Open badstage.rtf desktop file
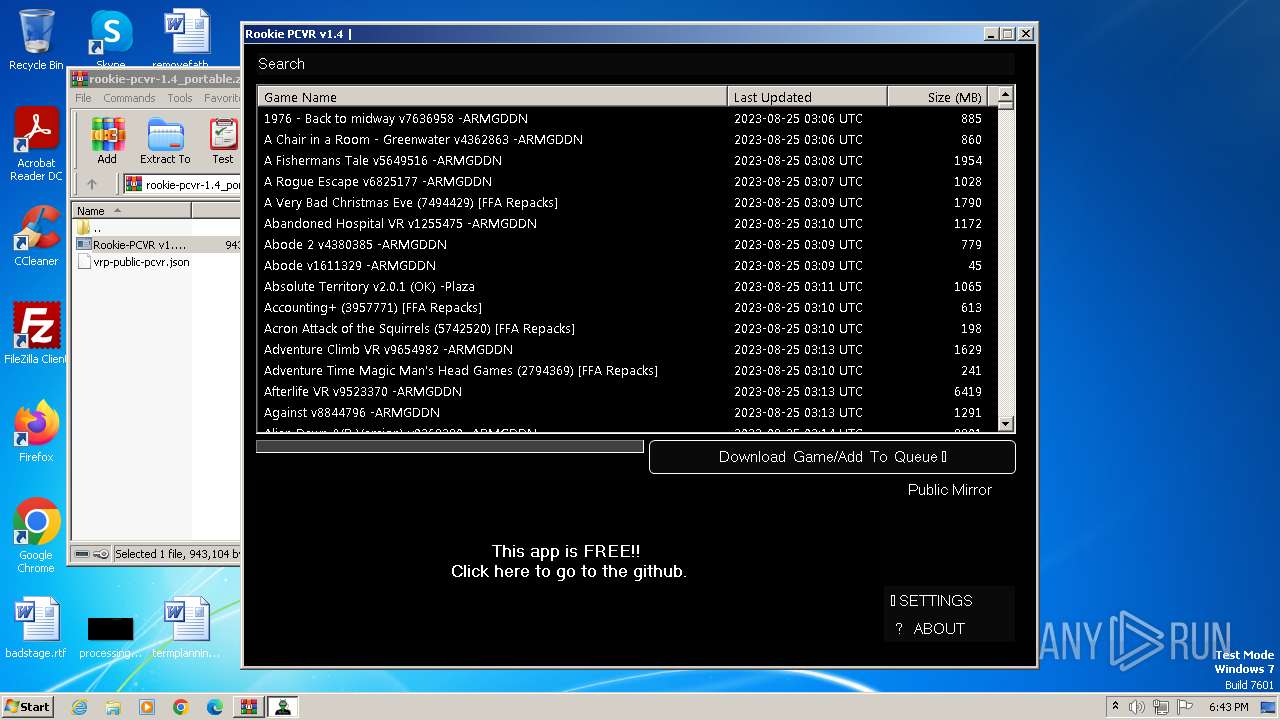The height and width of the screenshot is (720, 1280). click(36, 628)
